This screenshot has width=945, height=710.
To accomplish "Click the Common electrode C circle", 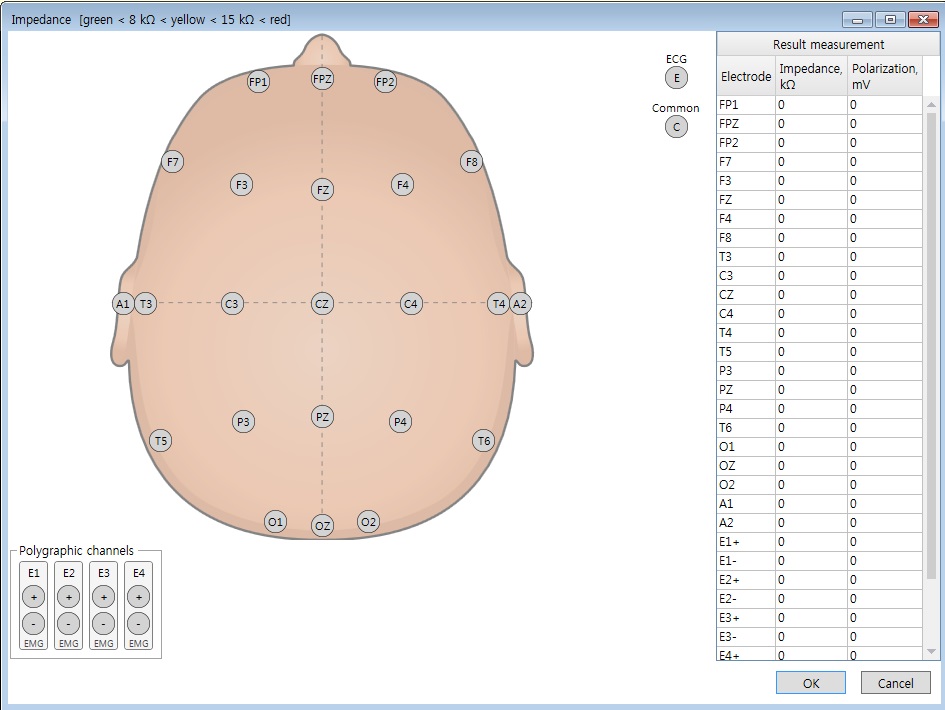I will tap(676, 127).
